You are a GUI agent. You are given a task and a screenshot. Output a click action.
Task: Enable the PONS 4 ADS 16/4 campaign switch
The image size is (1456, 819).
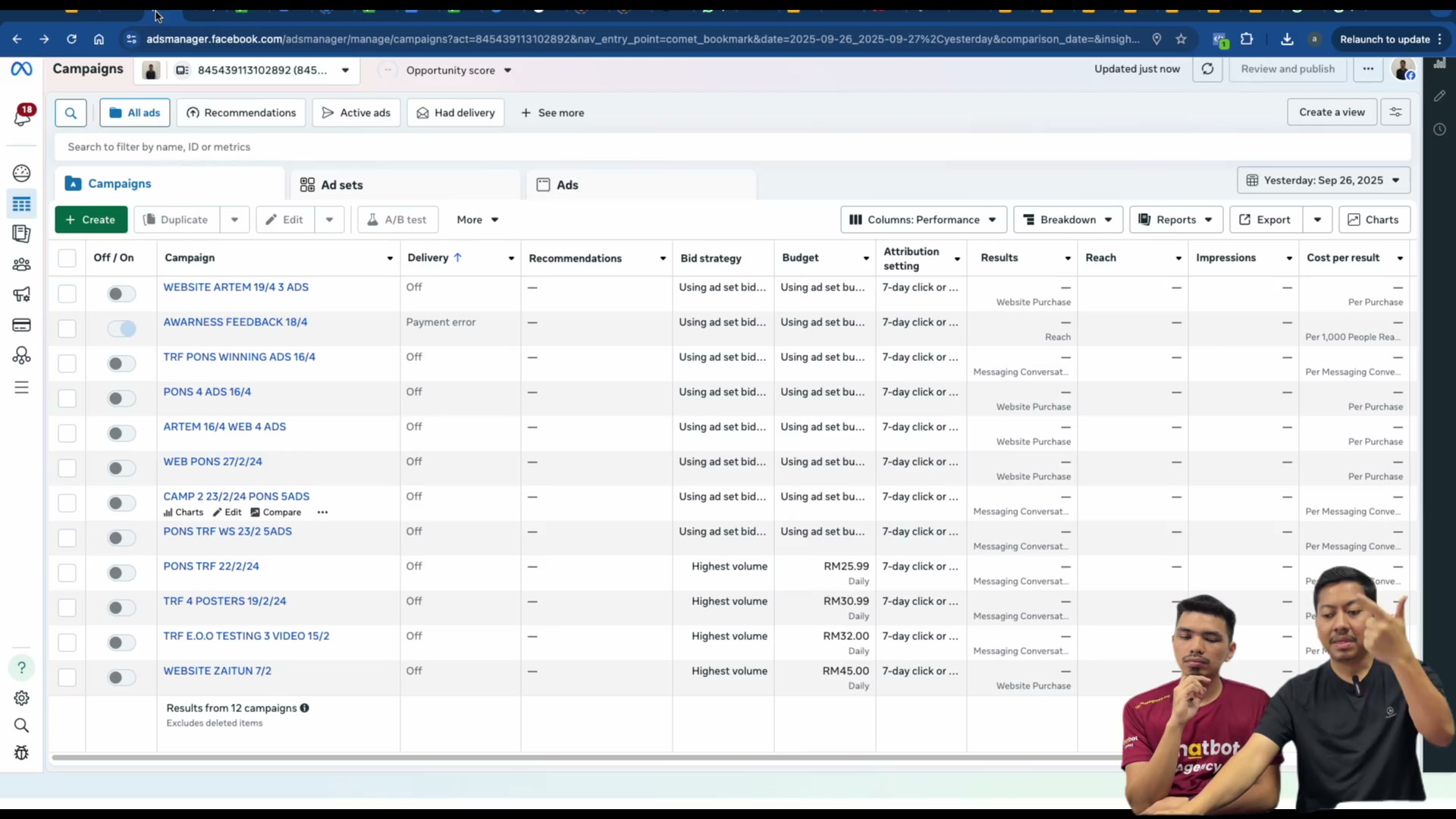click(x=121, y=398)
